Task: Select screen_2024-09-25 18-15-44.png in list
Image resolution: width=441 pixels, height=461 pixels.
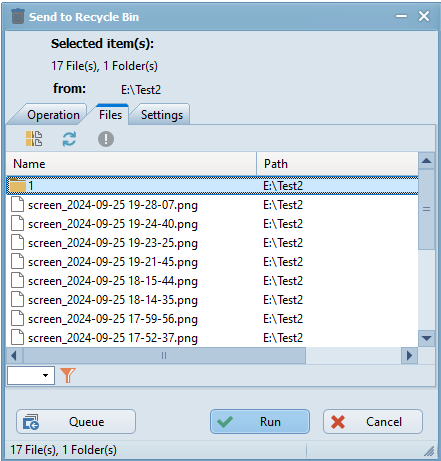Action: pyautogui.click(x=212, y=281)
